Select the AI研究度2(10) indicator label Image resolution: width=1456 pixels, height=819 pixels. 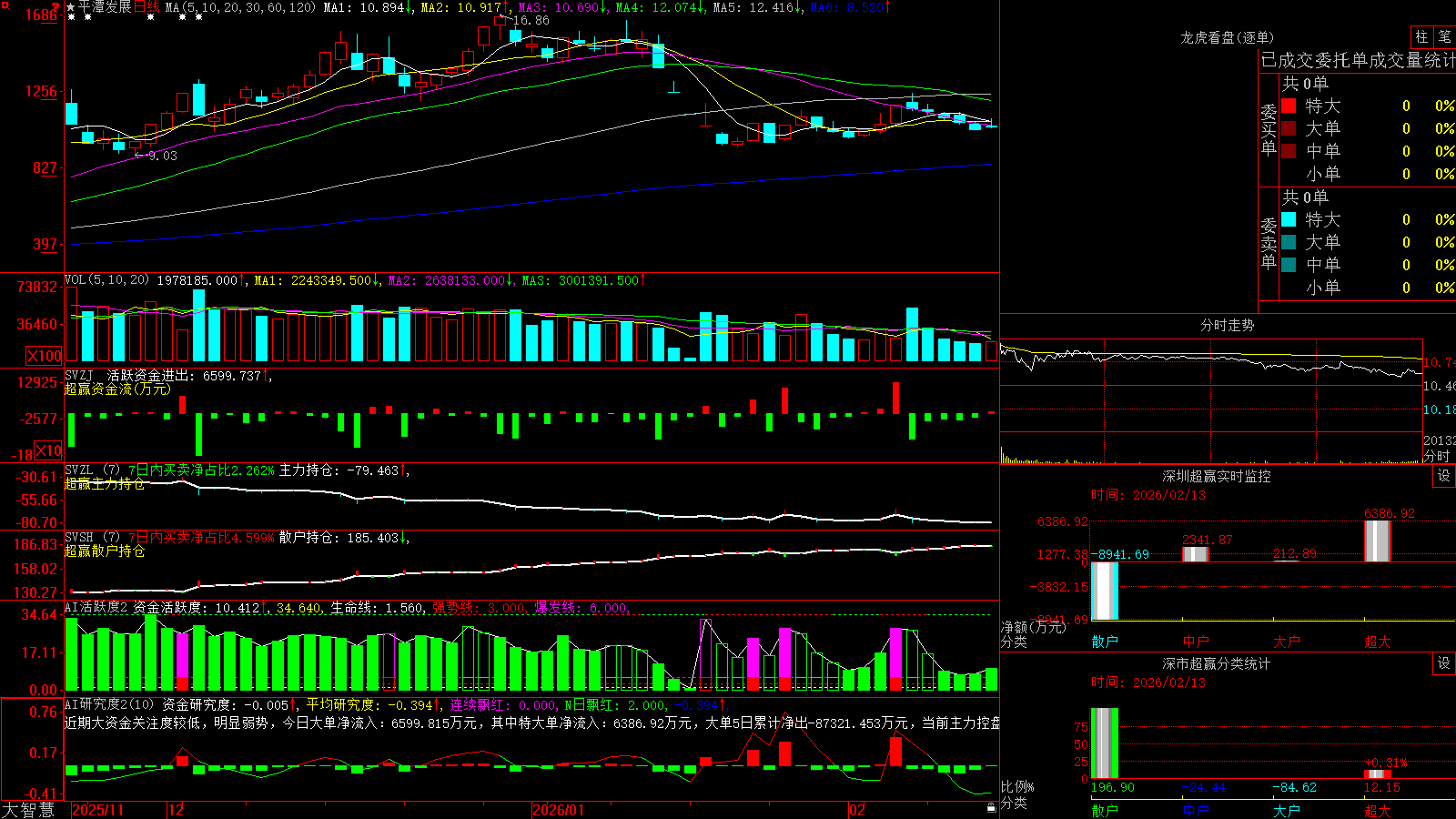110,704
